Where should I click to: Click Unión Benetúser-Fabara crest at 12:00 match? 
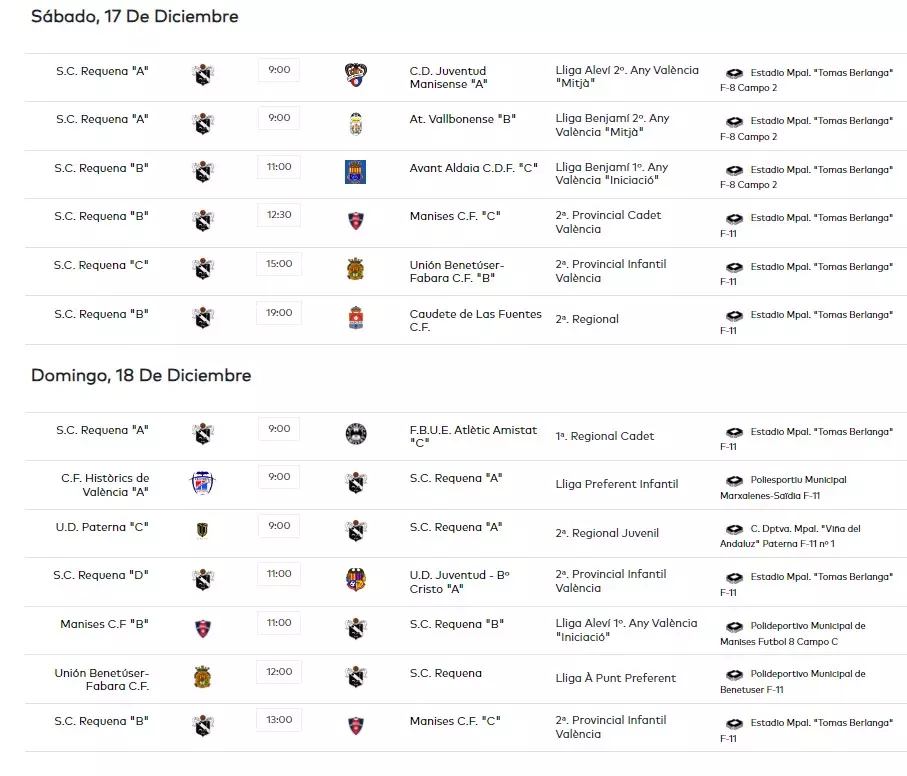202,677
